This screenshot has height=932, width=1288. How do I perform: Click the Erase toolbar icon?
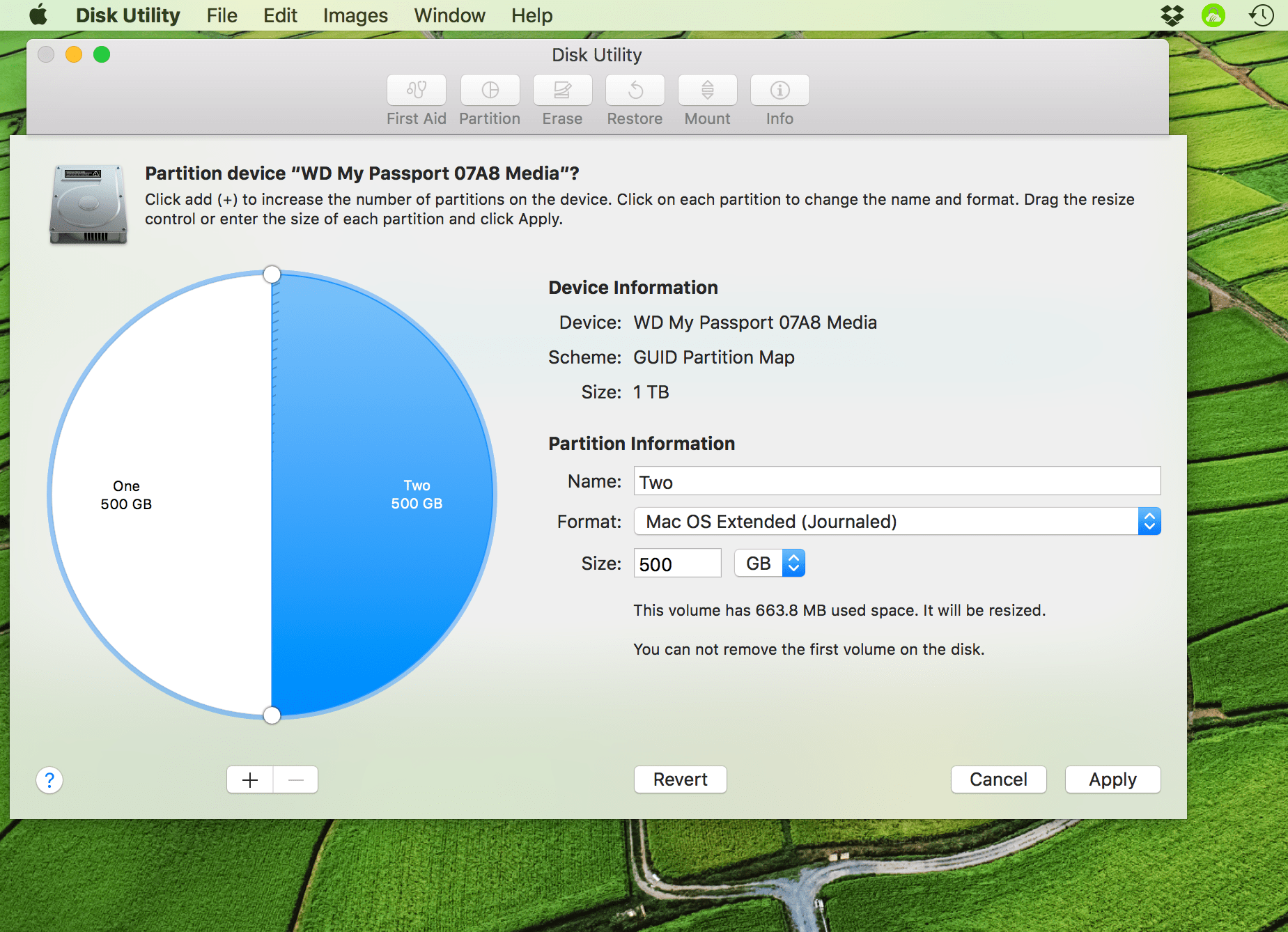[563, 90]
